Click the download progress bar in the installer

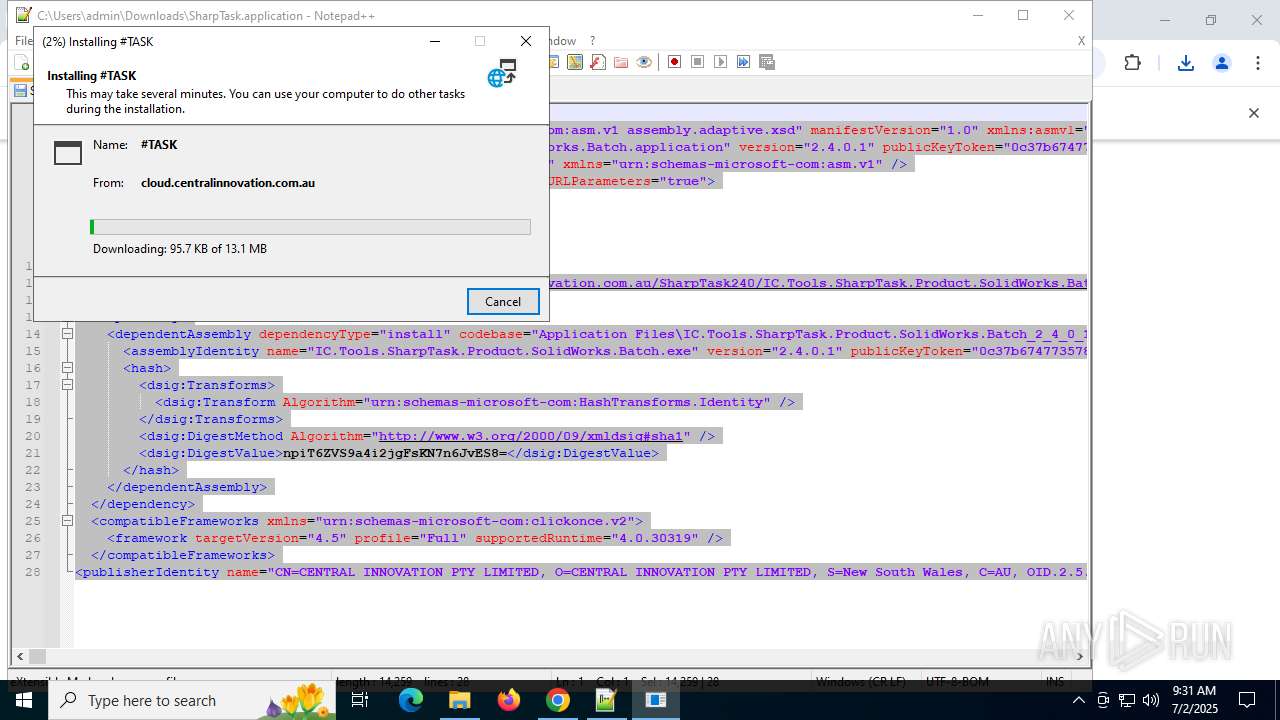click(x=310, y=227)
